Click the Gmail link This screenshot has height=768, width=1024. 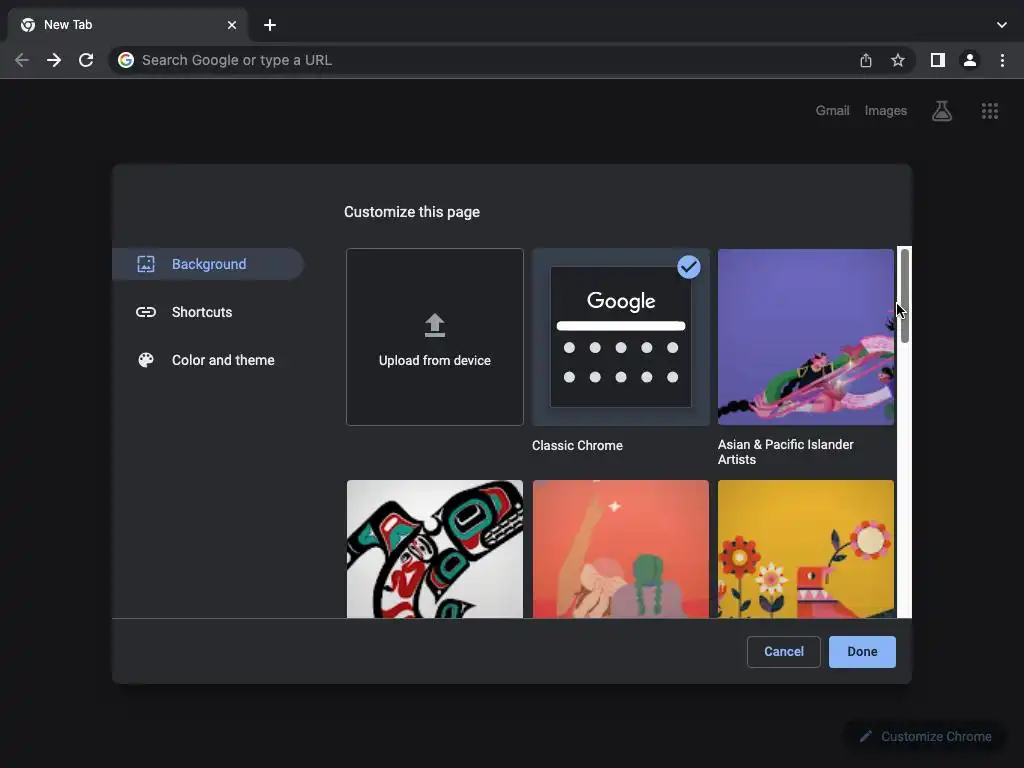[x=832, y=111]
